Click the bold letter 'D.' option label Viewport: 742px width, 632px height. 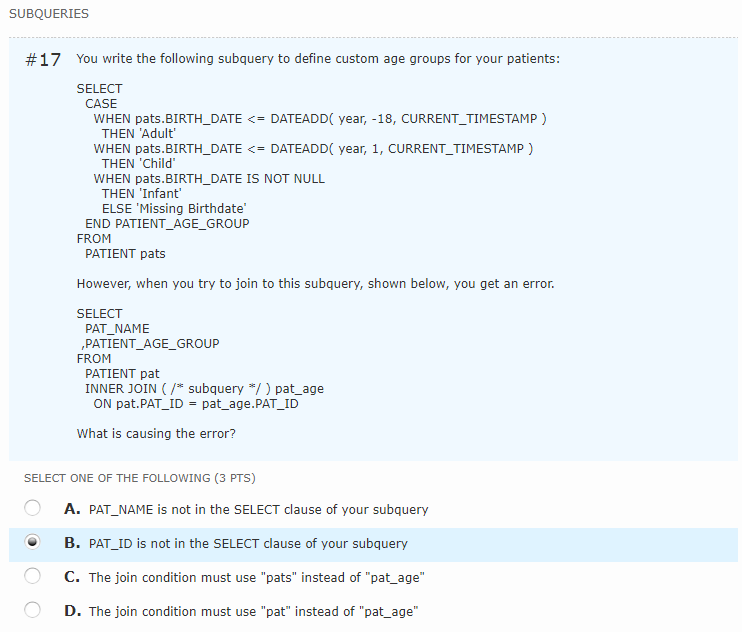[73, 611]
